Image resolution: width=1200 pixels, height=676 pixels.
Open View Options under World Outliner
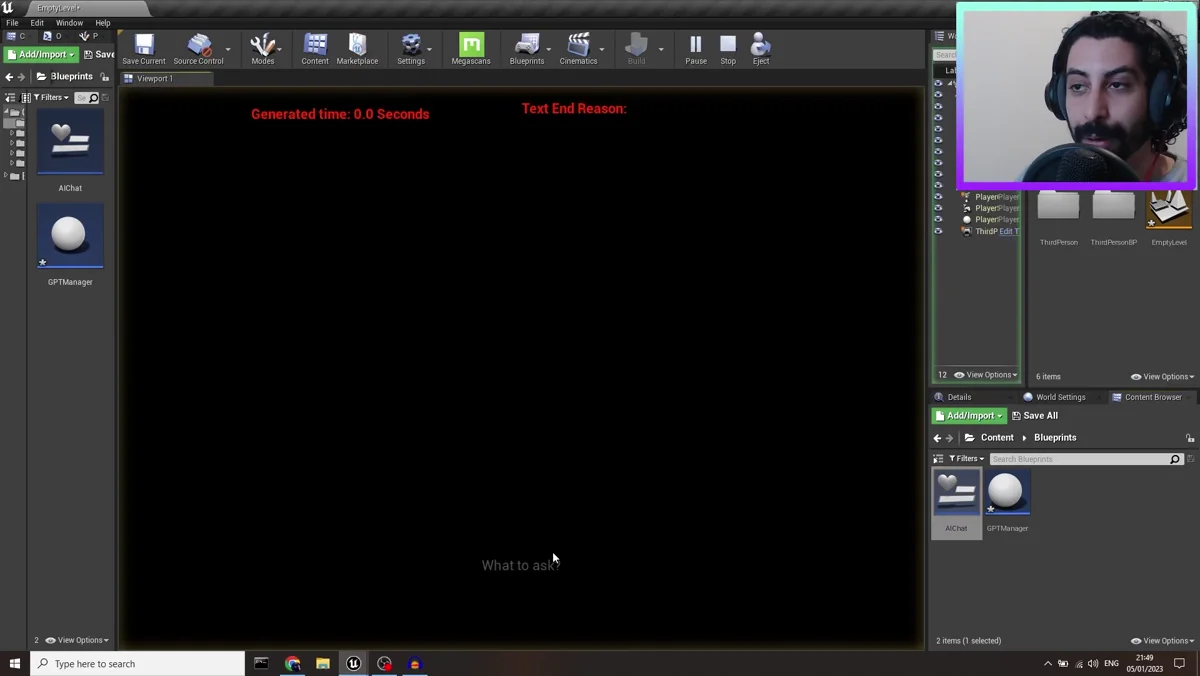(986, 375)
